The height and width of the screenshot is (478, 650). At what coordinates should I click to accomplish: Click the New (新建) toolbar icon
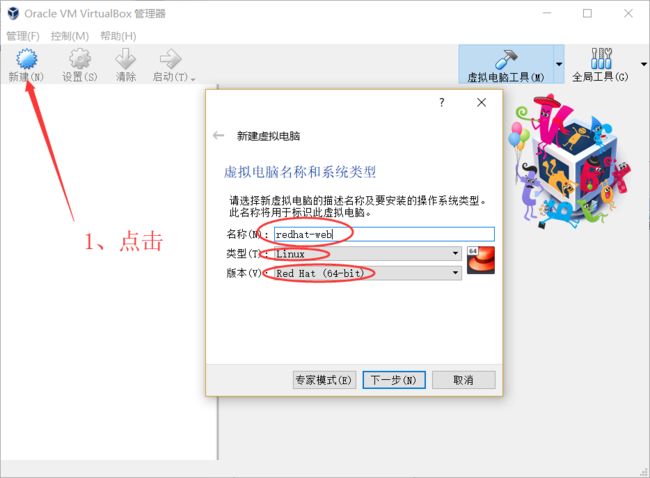click(27, 58)
